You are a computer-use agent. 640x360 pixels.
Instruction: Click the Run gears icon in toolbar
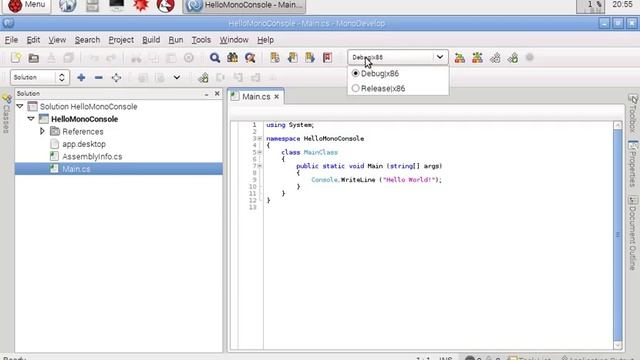[x=495, y=58]
